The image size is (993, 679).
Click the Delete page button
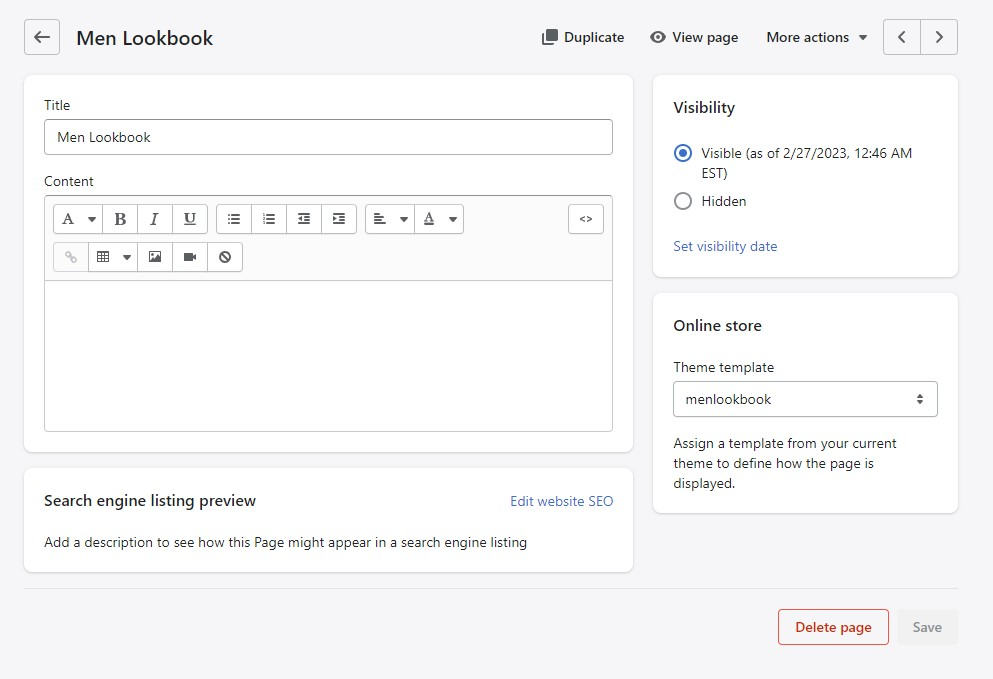pyautogui.click(x=833, y=627)
